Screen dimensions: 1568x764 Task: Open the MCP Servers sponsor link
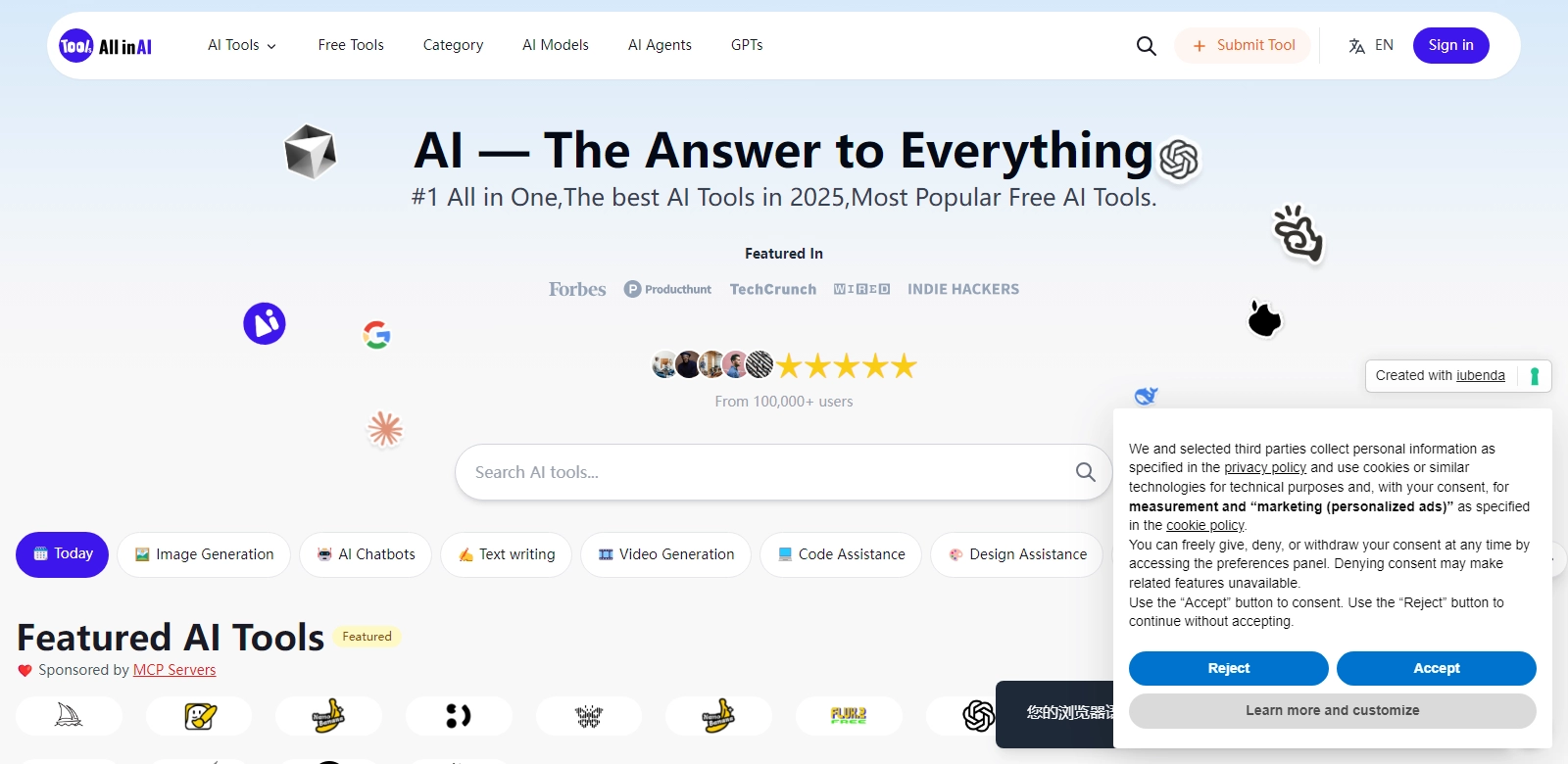click(174, 670)
